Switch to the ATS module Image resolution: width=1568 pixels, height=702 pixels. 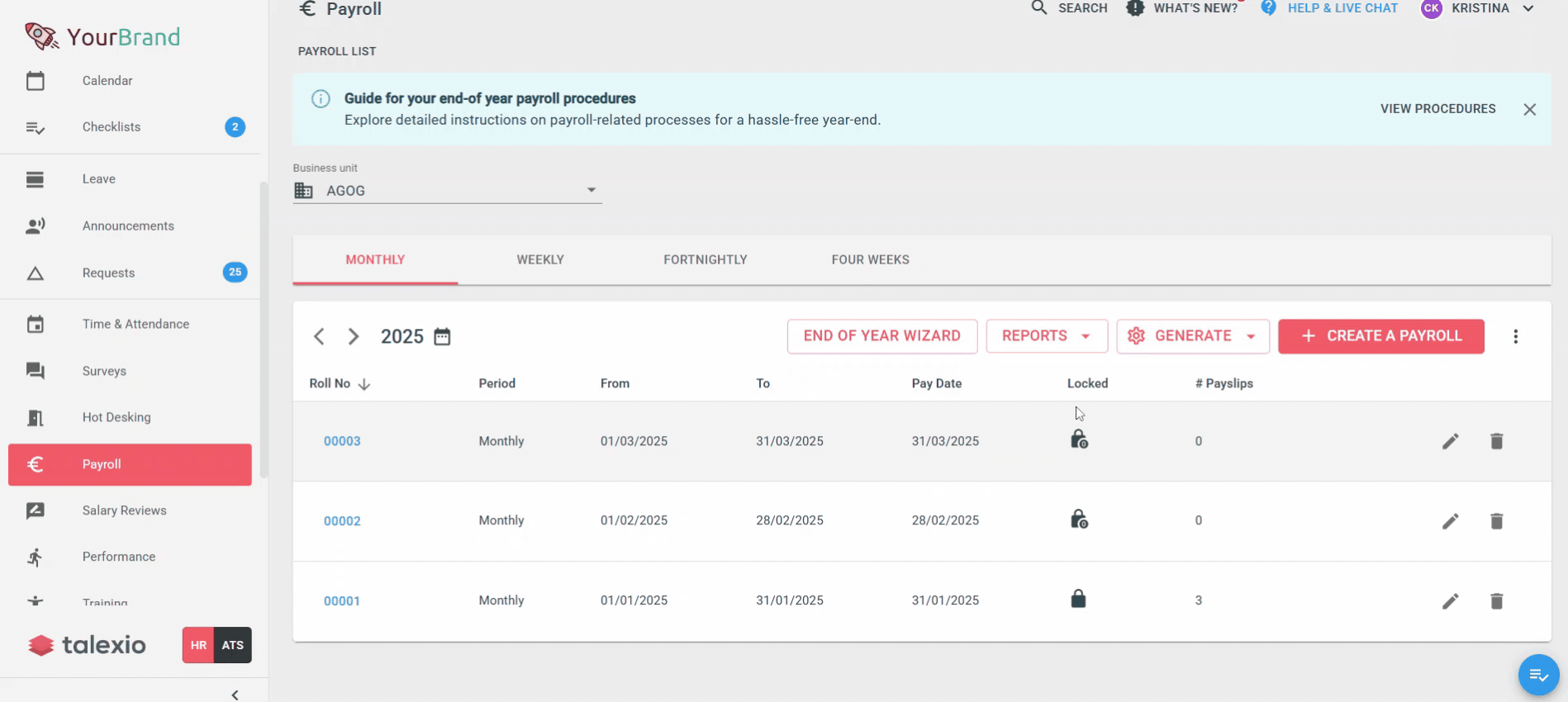(x=233, y=645)
